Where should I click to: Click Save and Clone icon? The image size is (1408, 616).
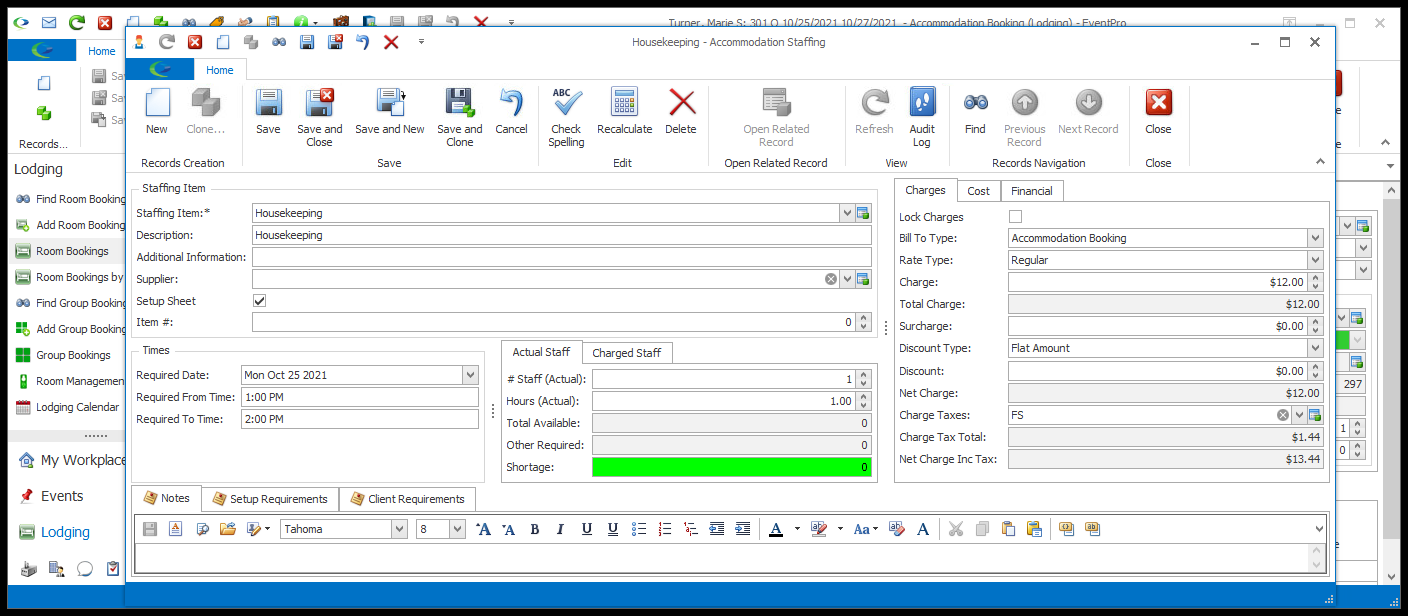coord(459,118)
